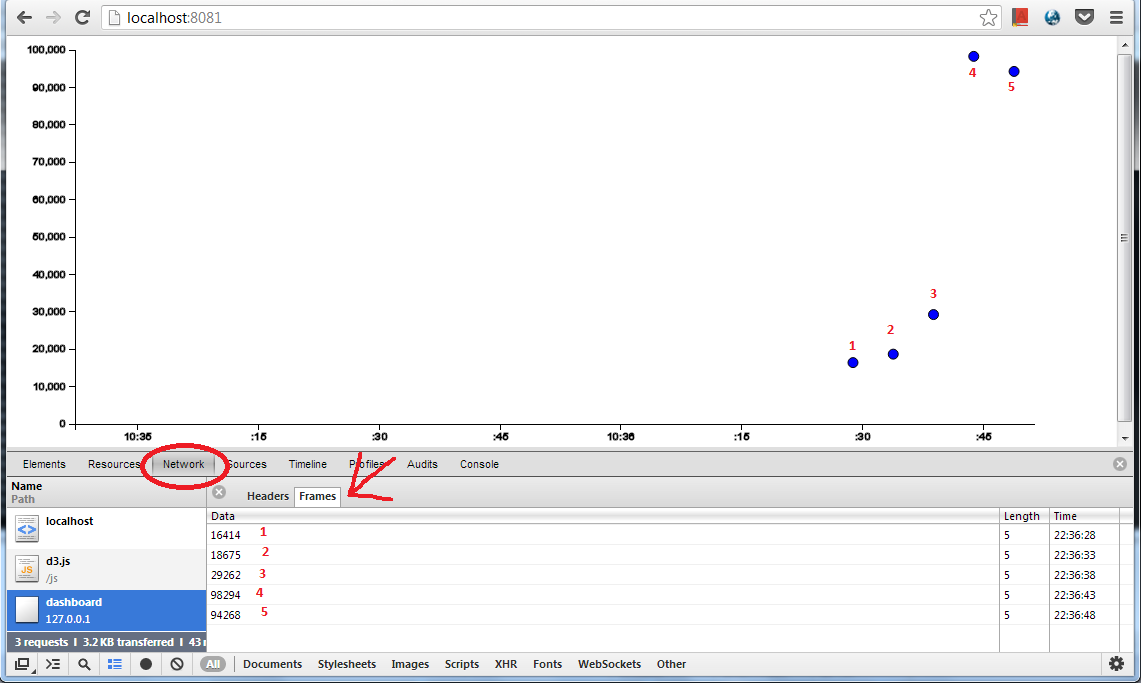The height and width of the screenshot is (683, 1141).
Task: Select the localhost request row
Action: (x=107, y=528)
